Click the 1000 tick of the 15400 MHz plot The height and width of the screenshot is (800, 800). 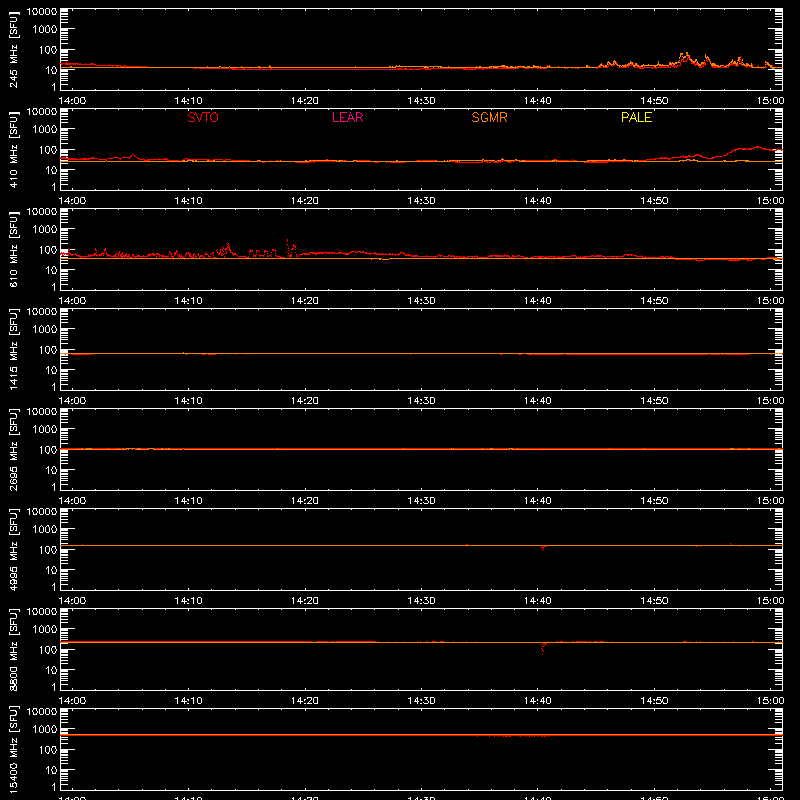(x=45, y=729)
